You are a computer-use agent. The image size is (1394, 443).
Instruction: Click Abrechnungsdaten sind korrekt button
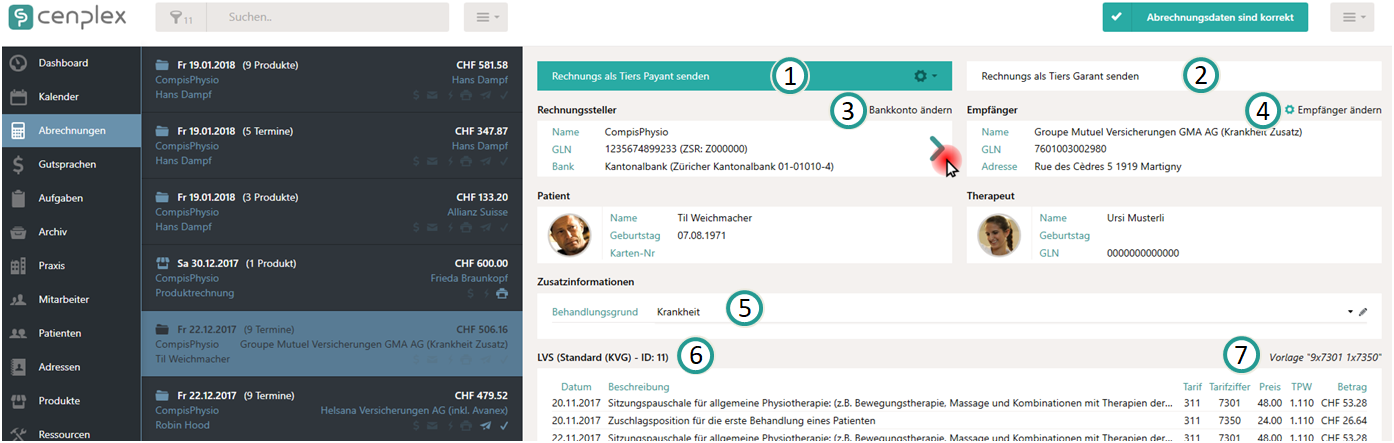tap(1205, 17)
